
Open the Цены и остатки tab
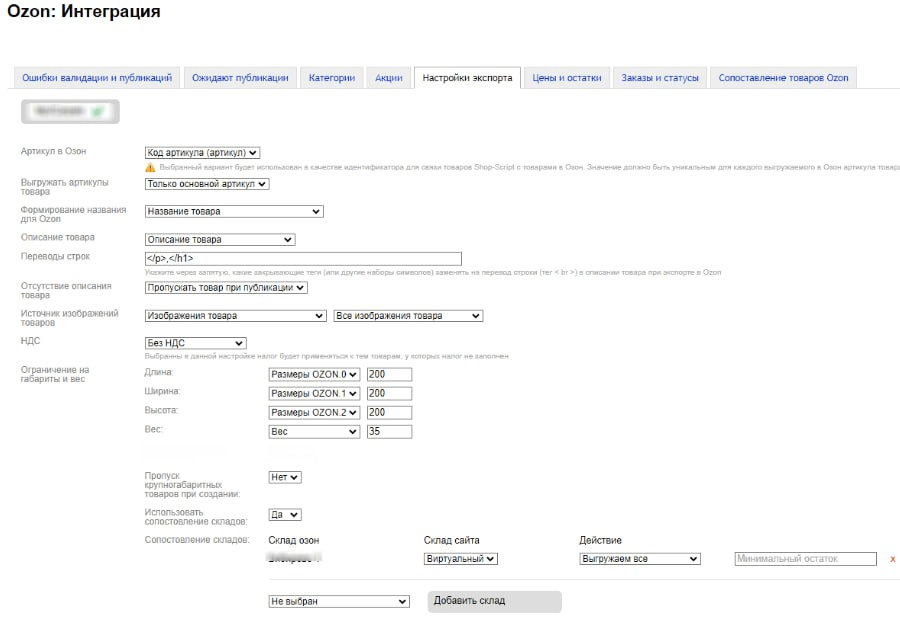pos(567,78)
